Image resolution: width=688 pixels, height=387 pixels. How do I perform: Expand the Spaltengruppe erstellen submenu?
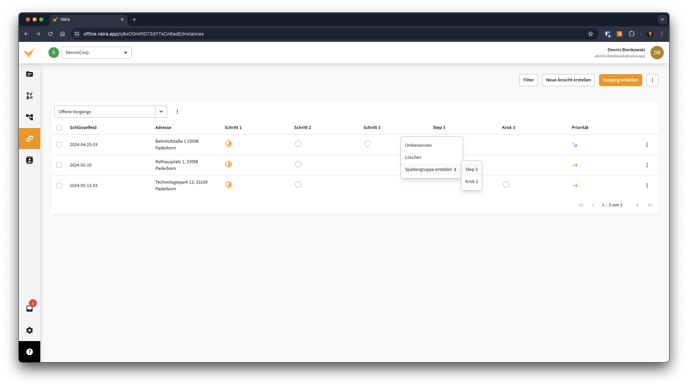[x=431, y=169]
